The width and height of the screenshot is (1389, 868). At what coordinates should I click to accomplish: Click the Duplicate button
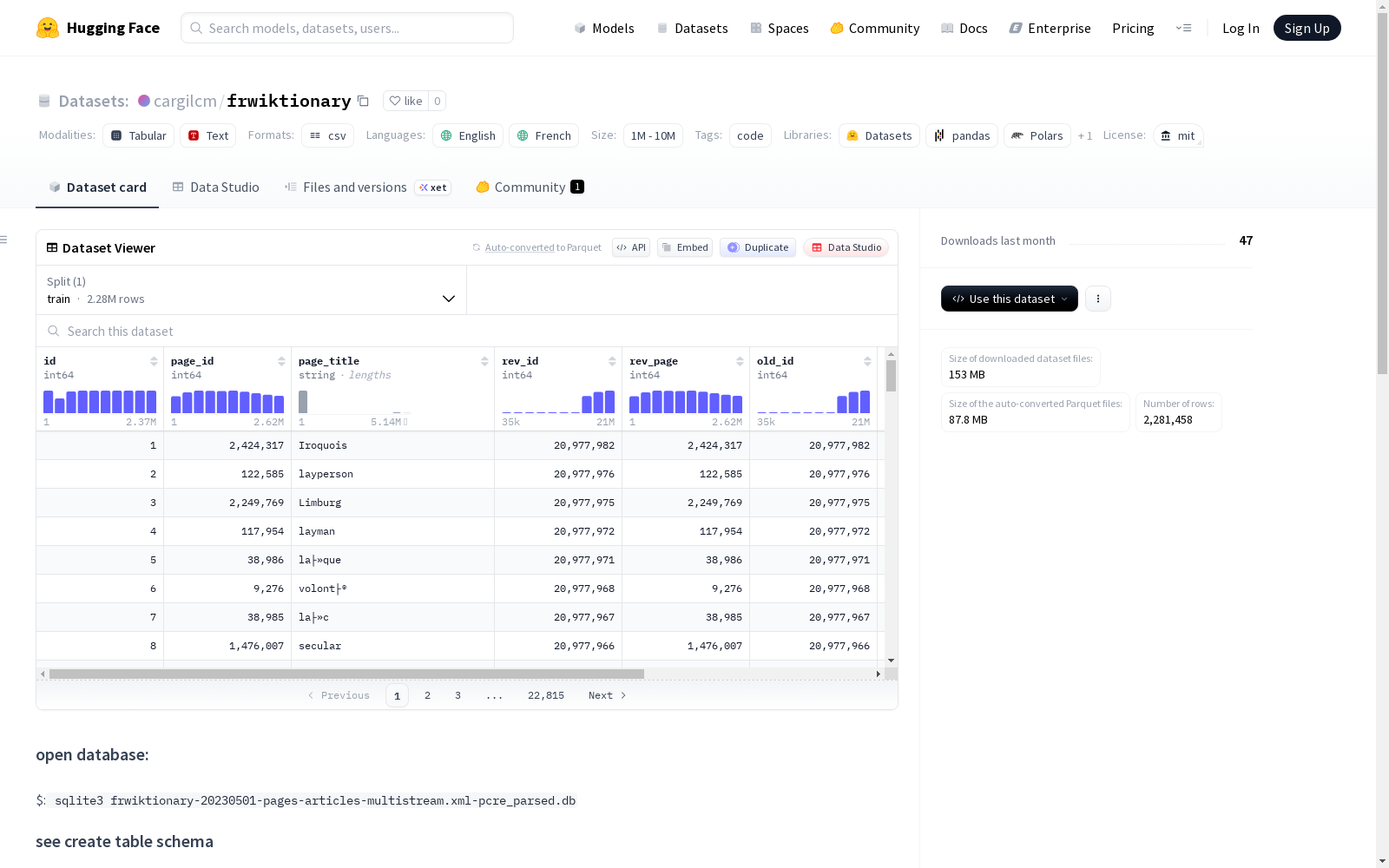(x=758, y=247)
